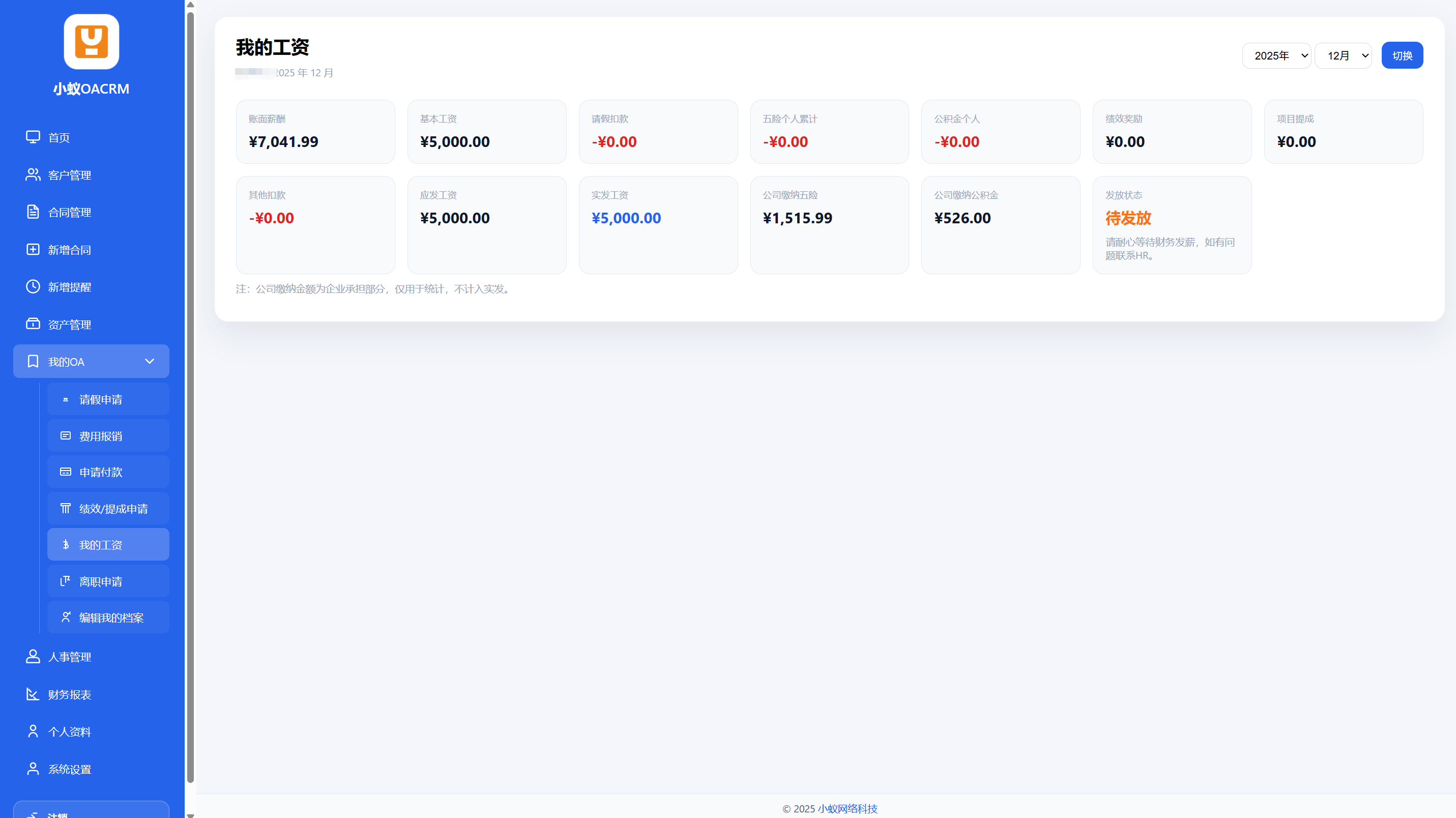Open the 12月 month dropdown
Image resolution: width=1456 pixels, height=818 pixels.
tap(1343, 55)
